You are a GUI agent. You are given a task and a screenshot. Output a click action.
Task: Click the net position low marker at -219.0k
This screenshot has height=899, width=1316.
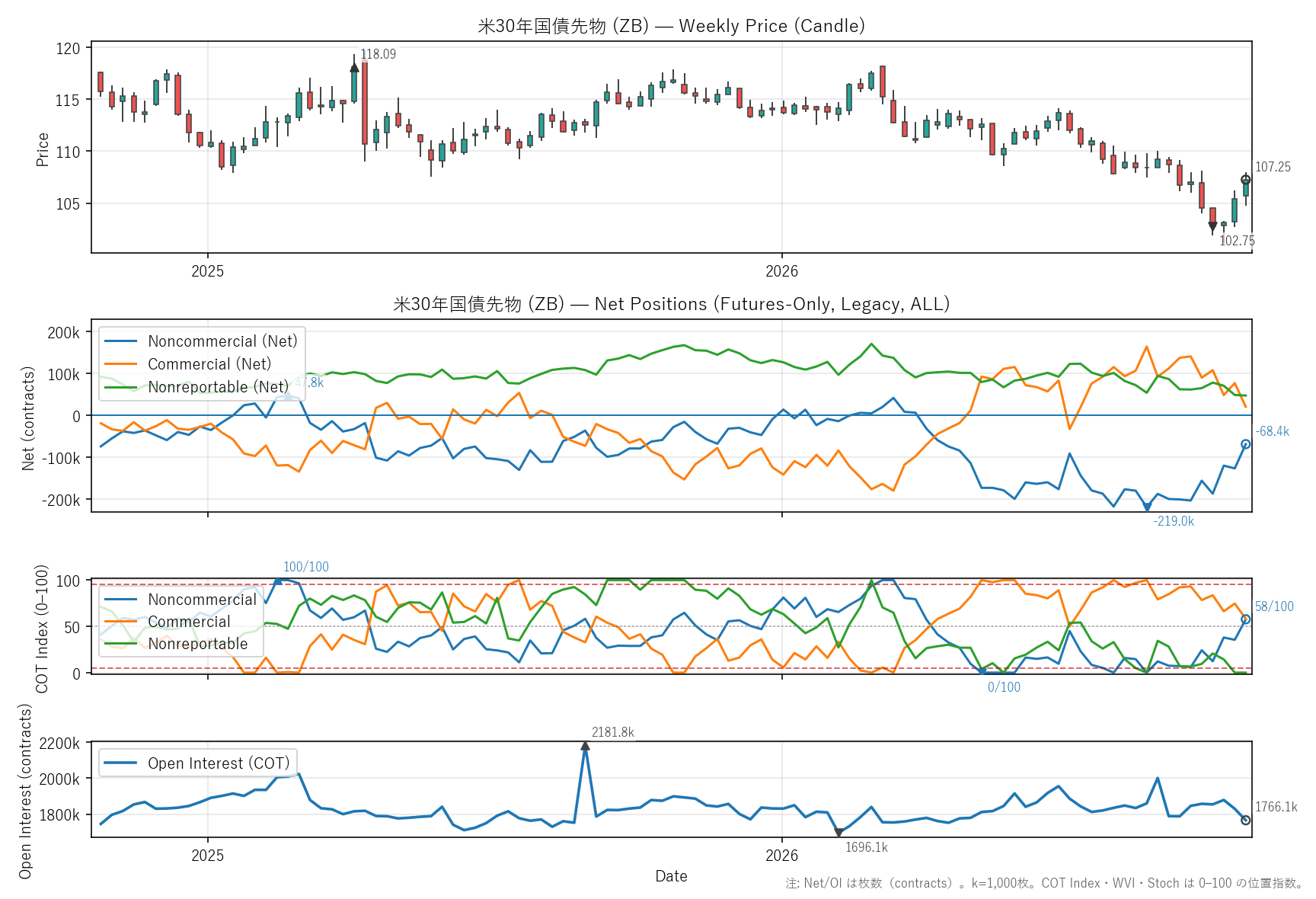point(1147,507)
